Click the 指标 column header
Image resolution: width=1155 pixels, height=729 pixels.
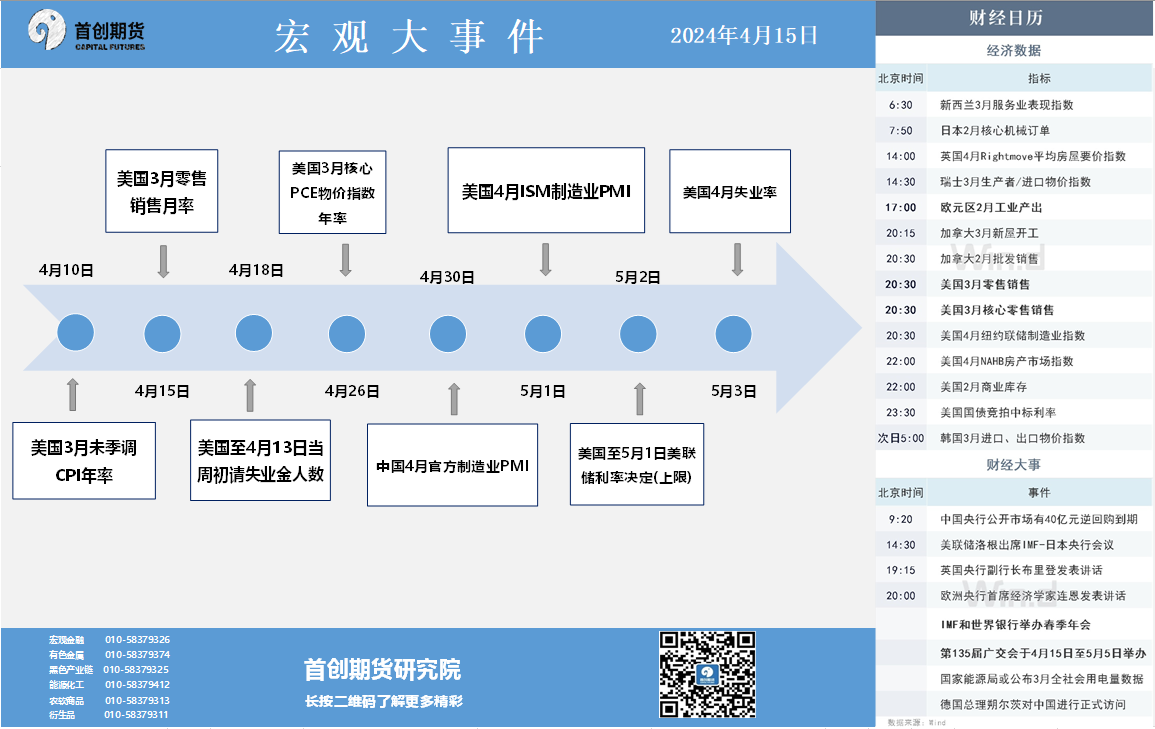[1039, 78]
